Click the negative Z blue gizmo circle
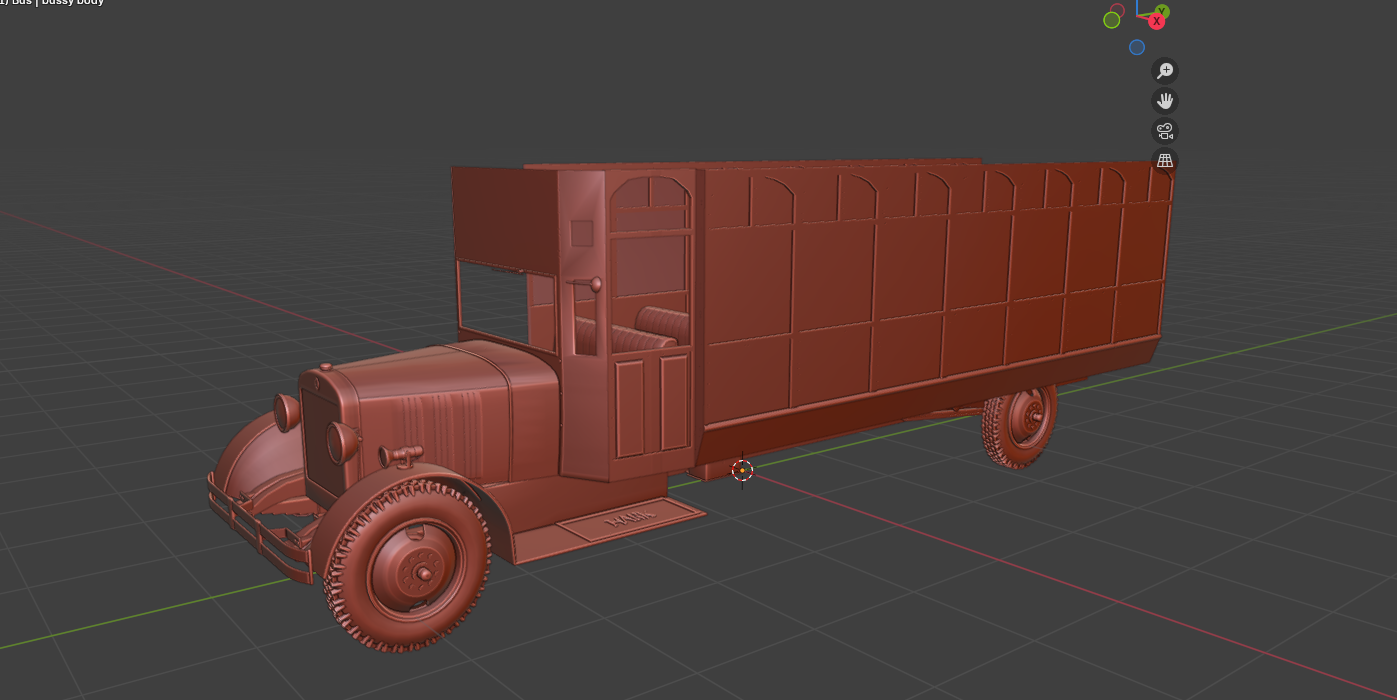1397x700 pixels. coord(1137,47)
